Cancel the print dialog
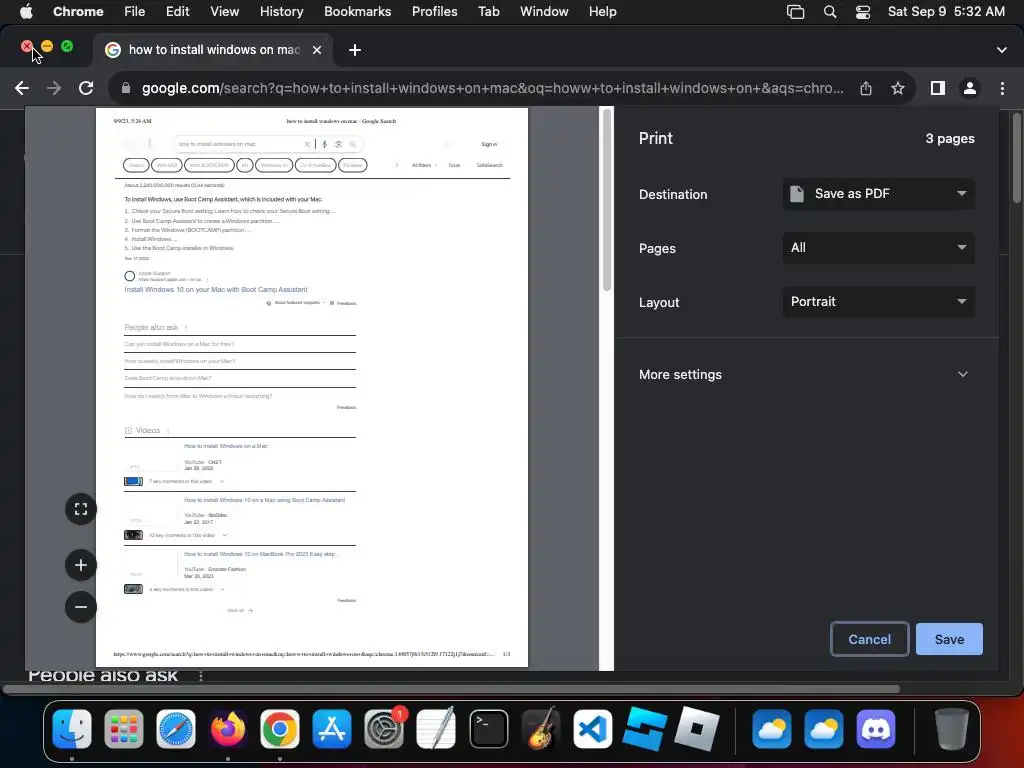The height and width of the screenshot is (768, 1024). pyautogui.click(x=869, y=639)
